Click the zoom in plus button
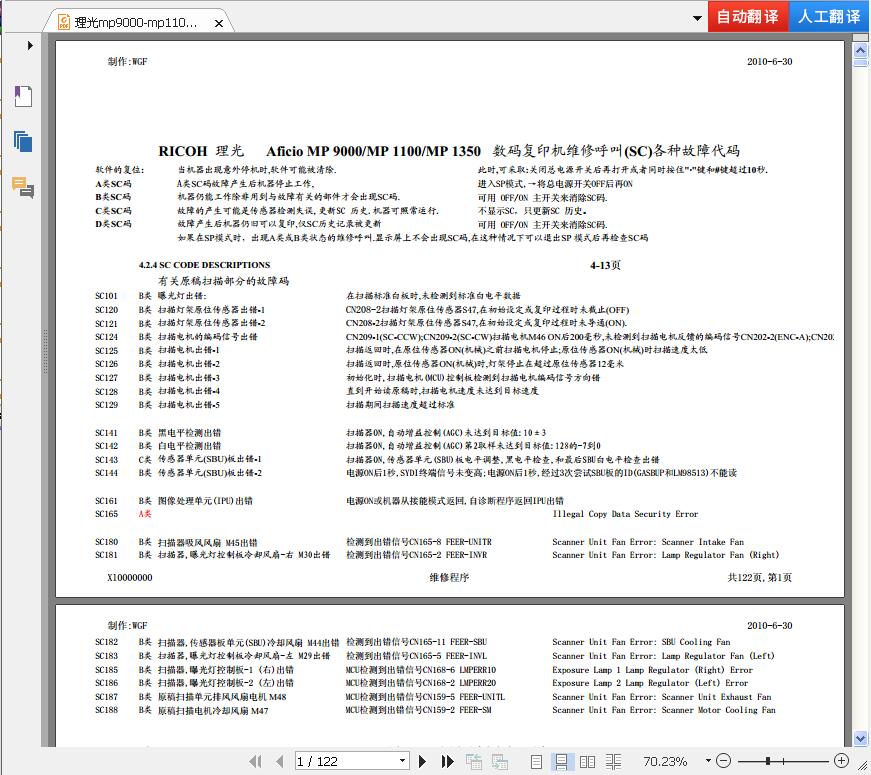 pos(842,761)
